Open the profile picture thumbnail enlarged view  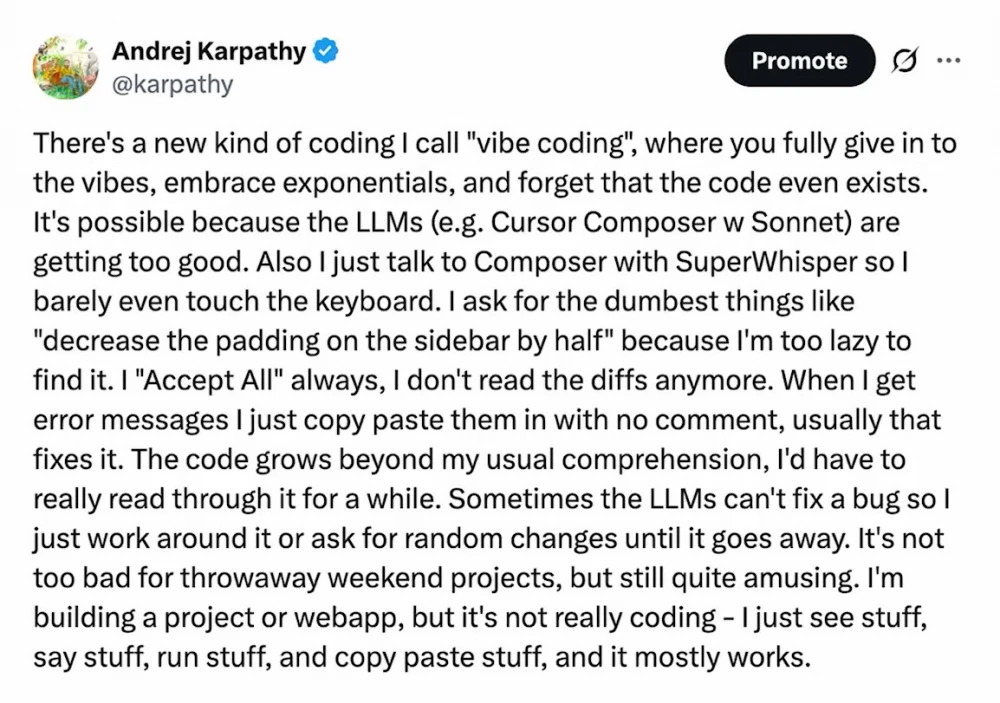coord(65,65)
